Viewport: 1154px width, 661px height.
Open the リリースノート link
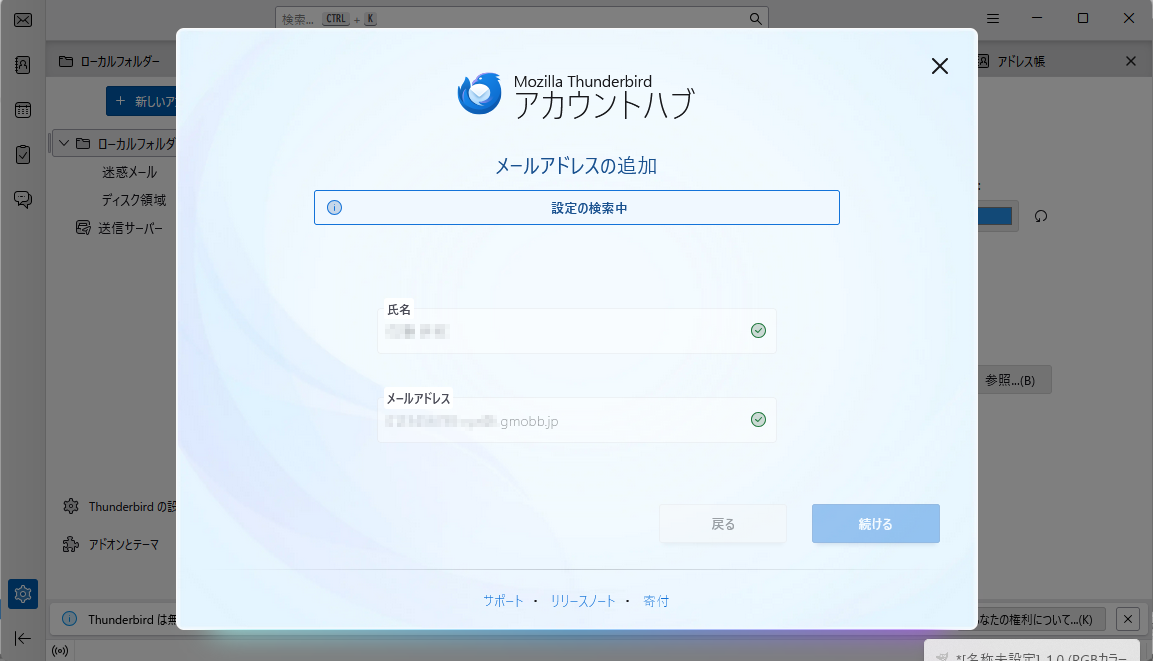click(583, 601)
